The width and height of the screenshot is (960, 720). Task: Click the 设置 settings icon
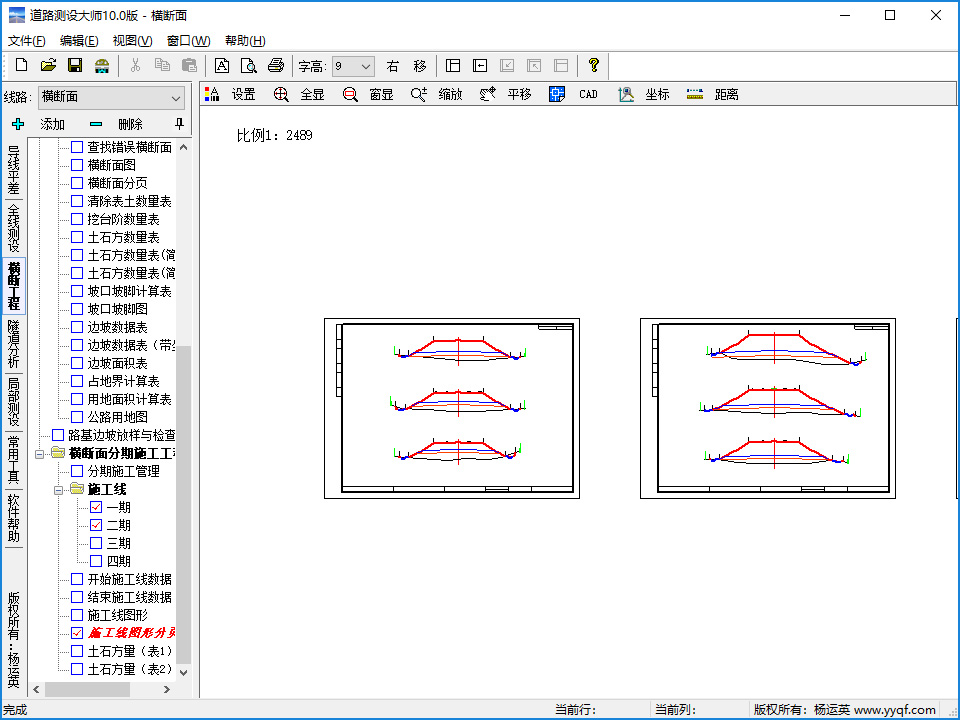[x=212, y=94]
